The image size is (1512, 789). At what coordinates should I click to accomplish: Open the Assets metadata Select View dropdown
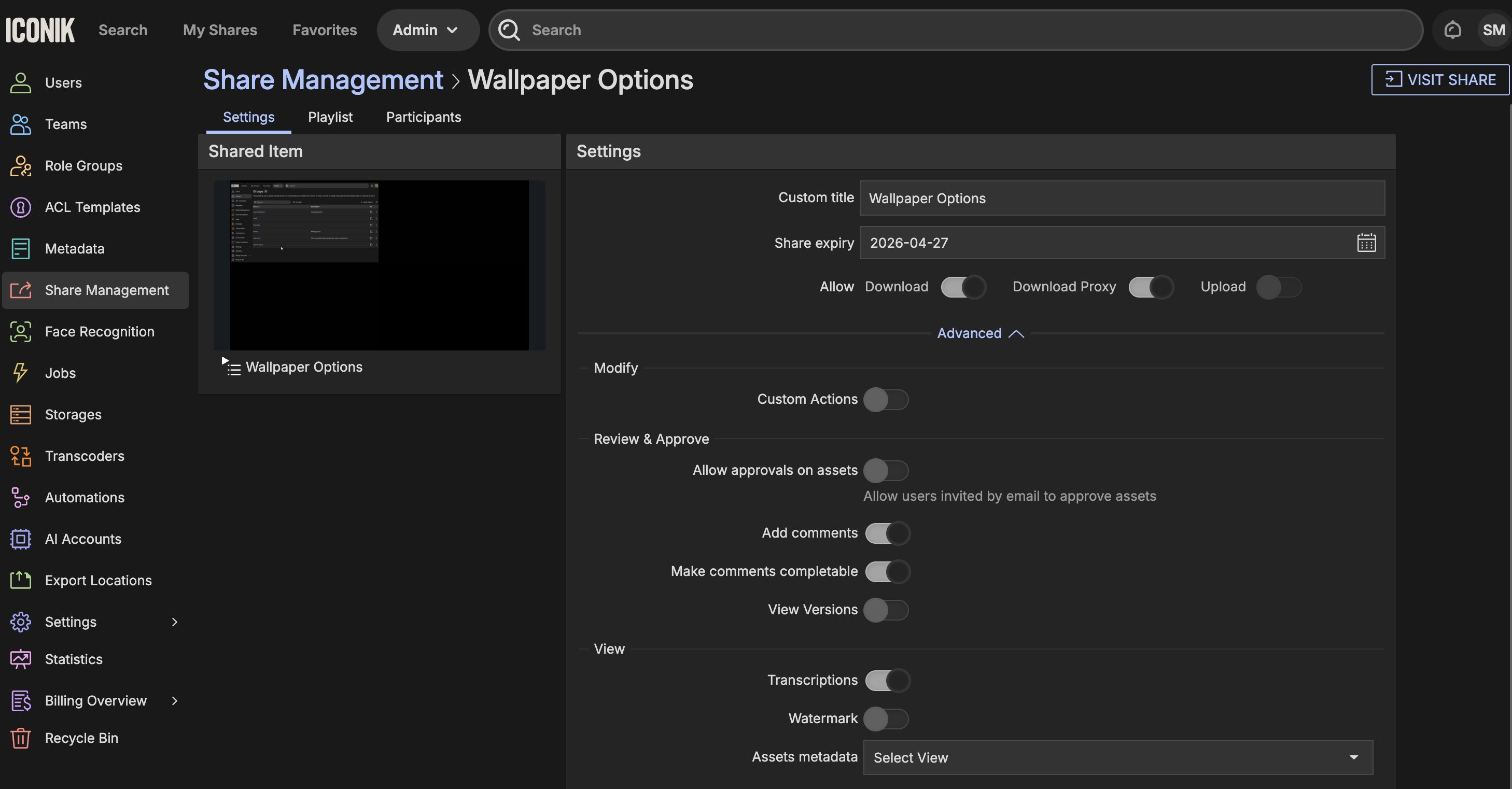pyautogui.click(x=1117, y=757)
